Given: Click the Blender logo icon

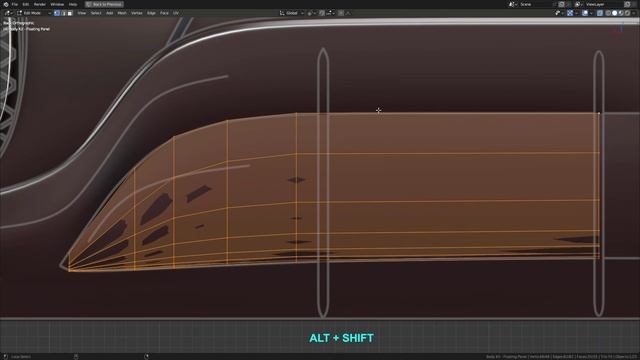Looking at the screenshot, I should 6,4.
